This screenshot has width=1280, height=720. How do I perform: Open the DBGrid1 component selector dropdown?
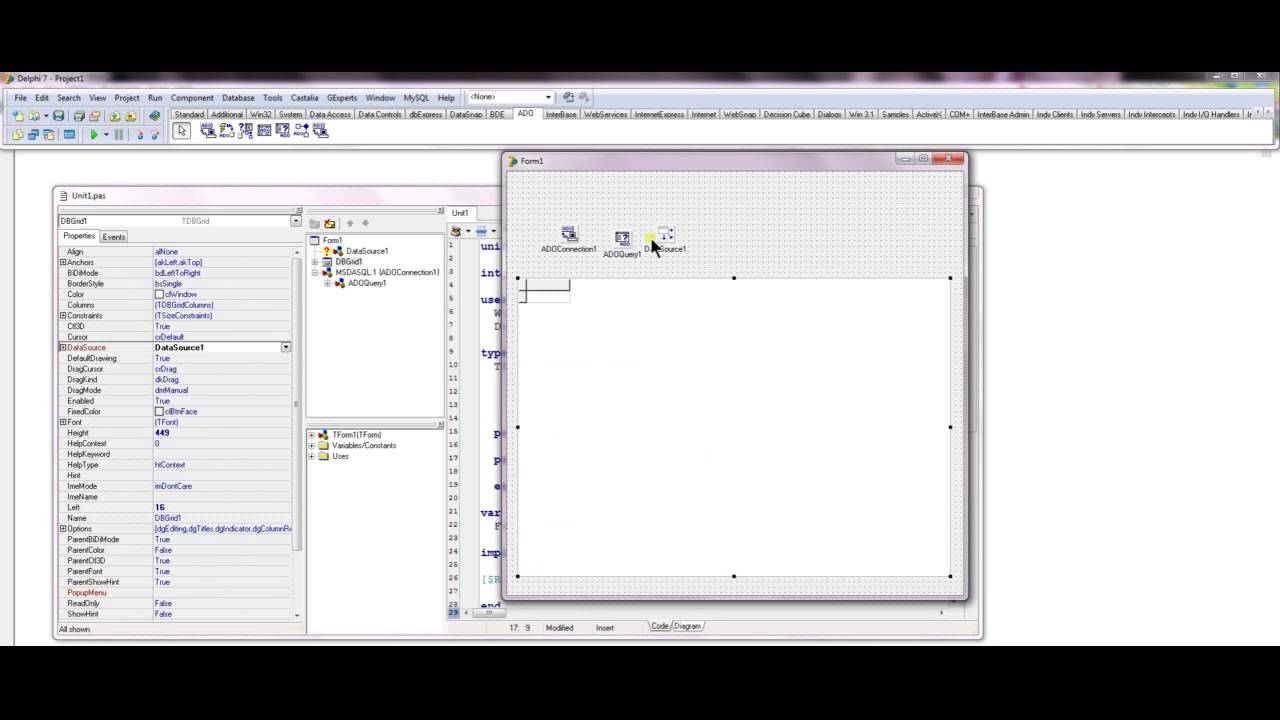tap(295, 221)
